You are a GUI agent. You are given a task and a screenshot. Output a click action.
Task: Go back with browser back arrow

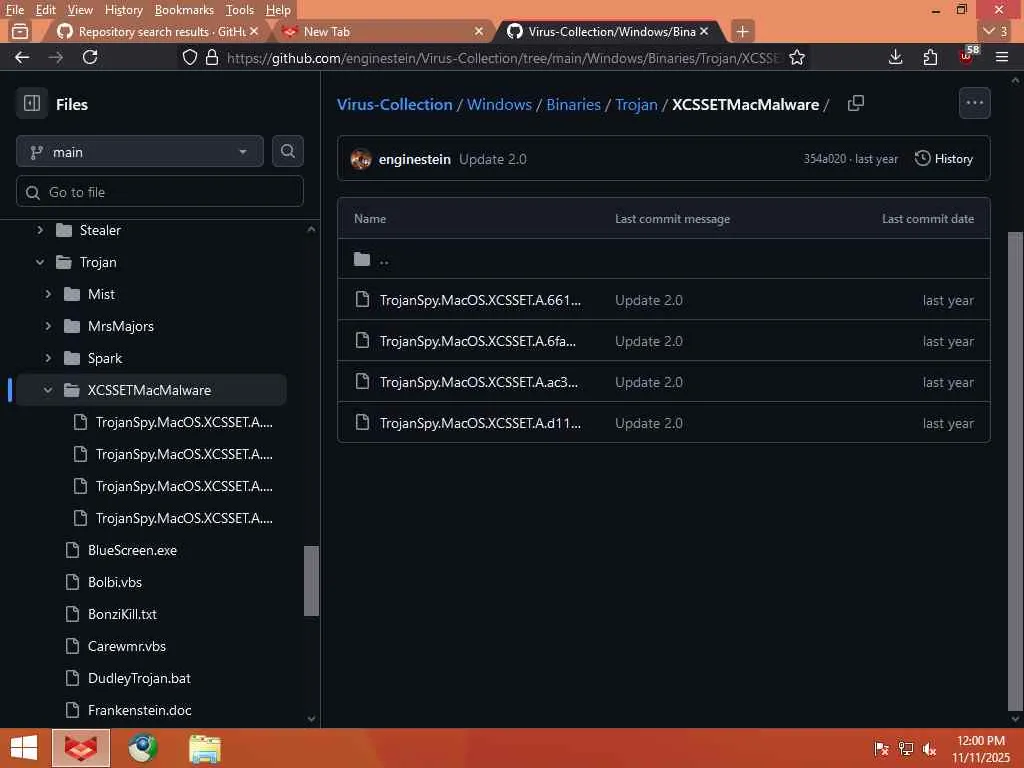pyautogui.click(x=22, y=57)
